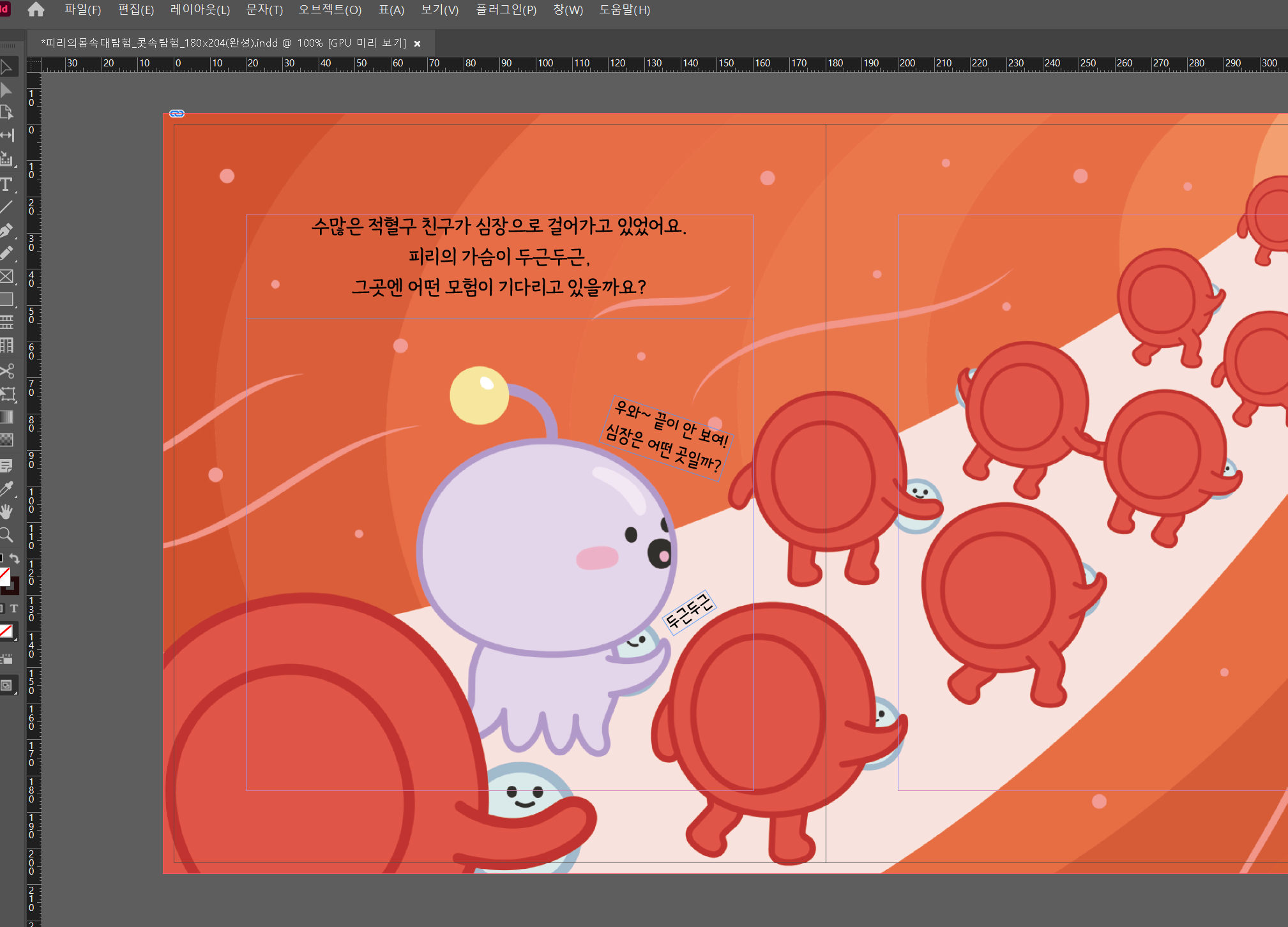
Task: Click the text 피리의 가슴이 두근두근
Action: (499, 257)
